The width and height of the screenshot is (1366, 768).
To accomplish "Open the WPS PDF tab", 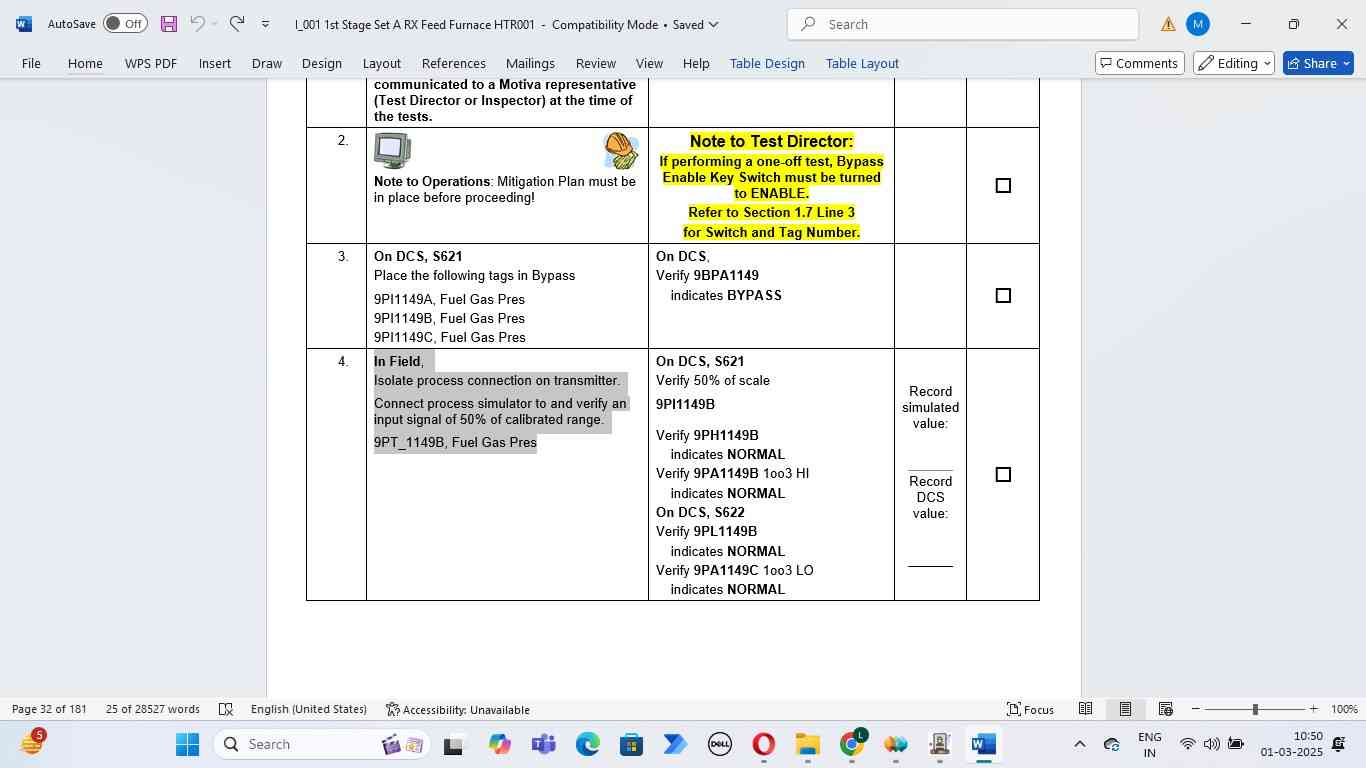I will tap(151, 63).
